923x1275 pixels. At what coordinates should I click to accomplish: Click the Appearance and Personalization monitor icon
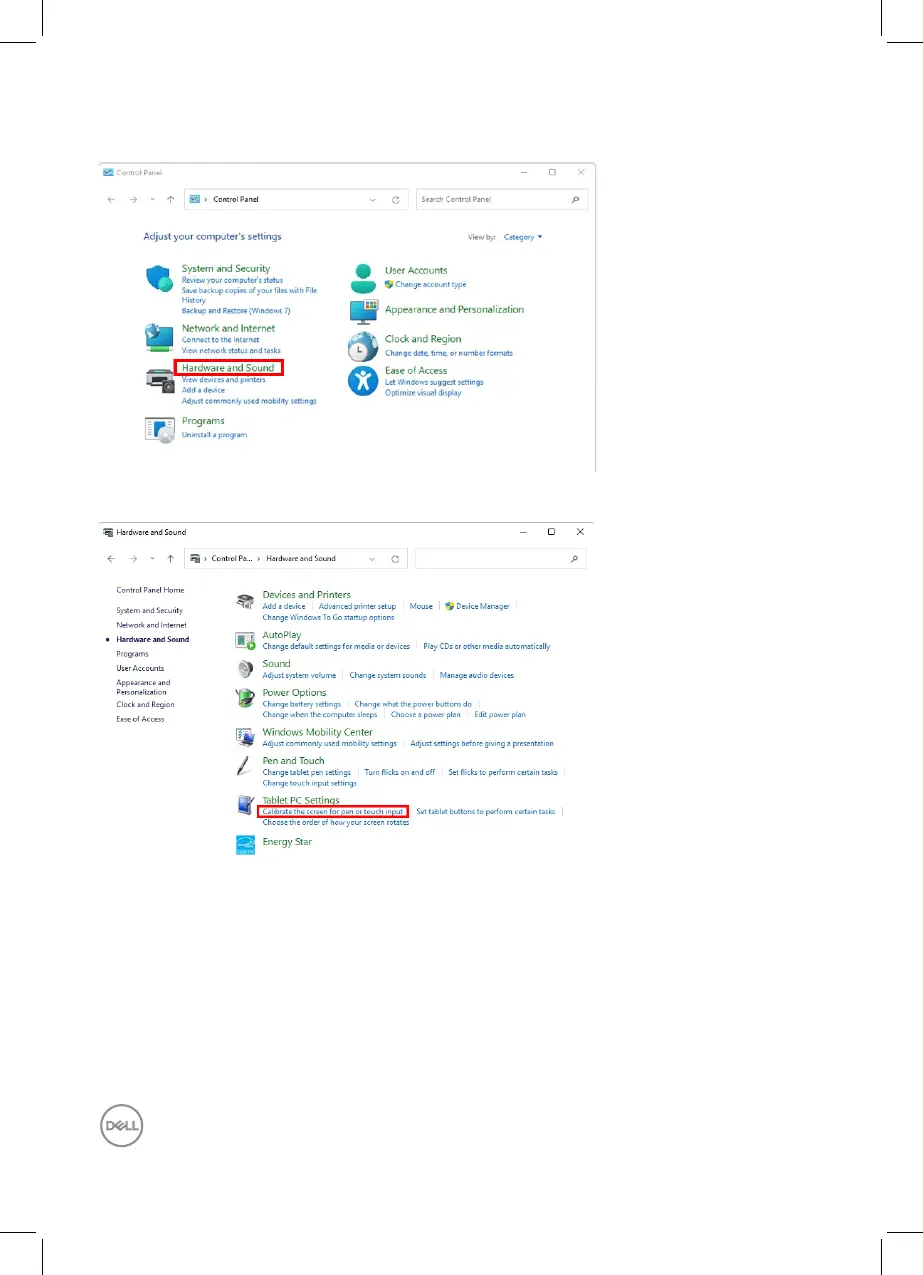pos(364,311)
